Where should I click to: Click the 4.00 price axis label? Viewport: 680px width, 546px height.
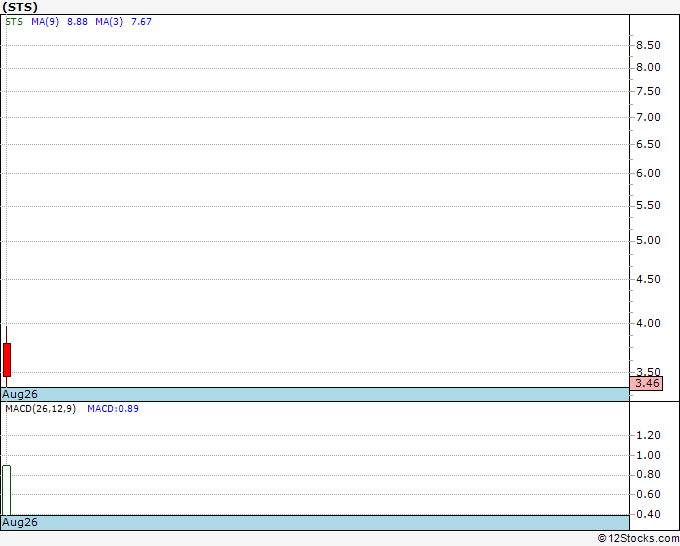[x=648, y=323]
